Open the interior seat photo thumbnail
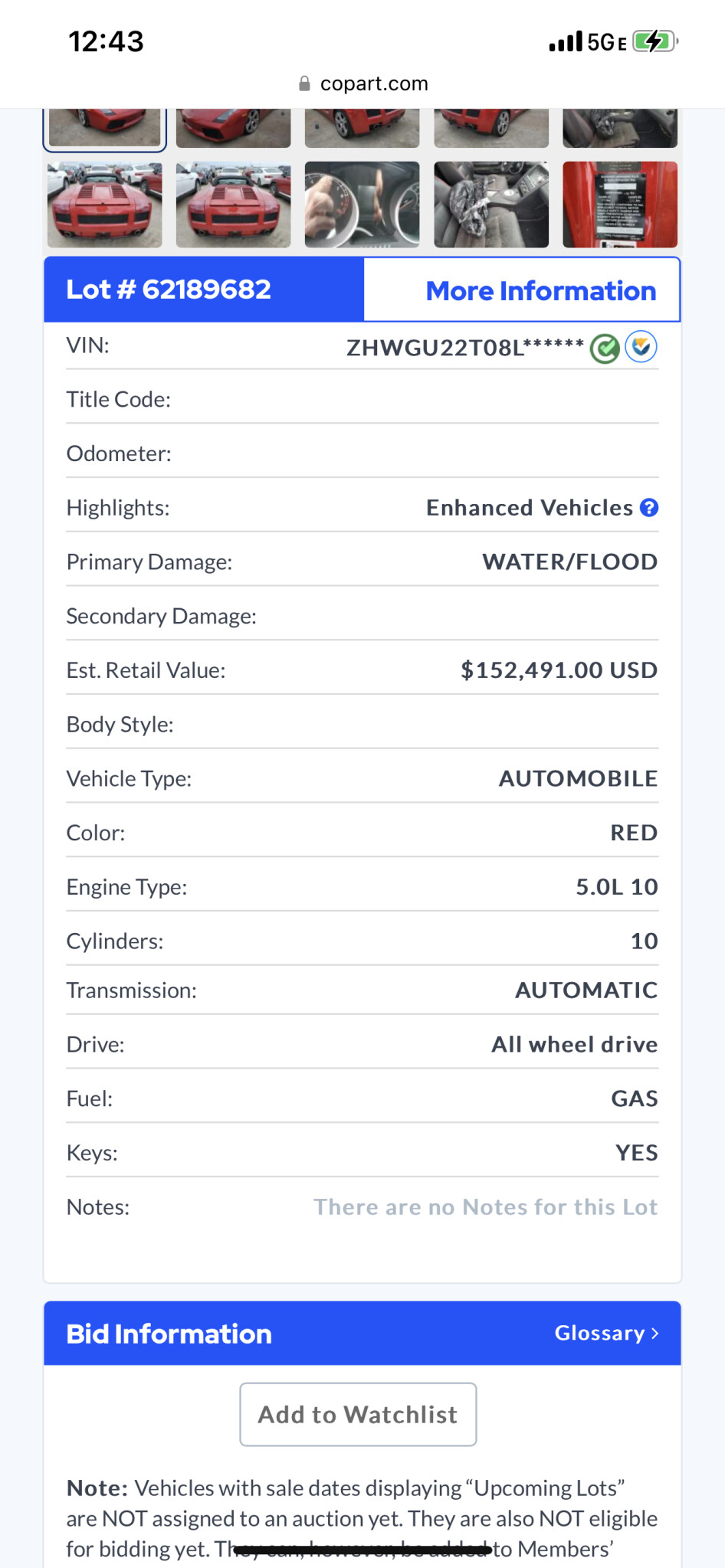 tap(491, 205)
